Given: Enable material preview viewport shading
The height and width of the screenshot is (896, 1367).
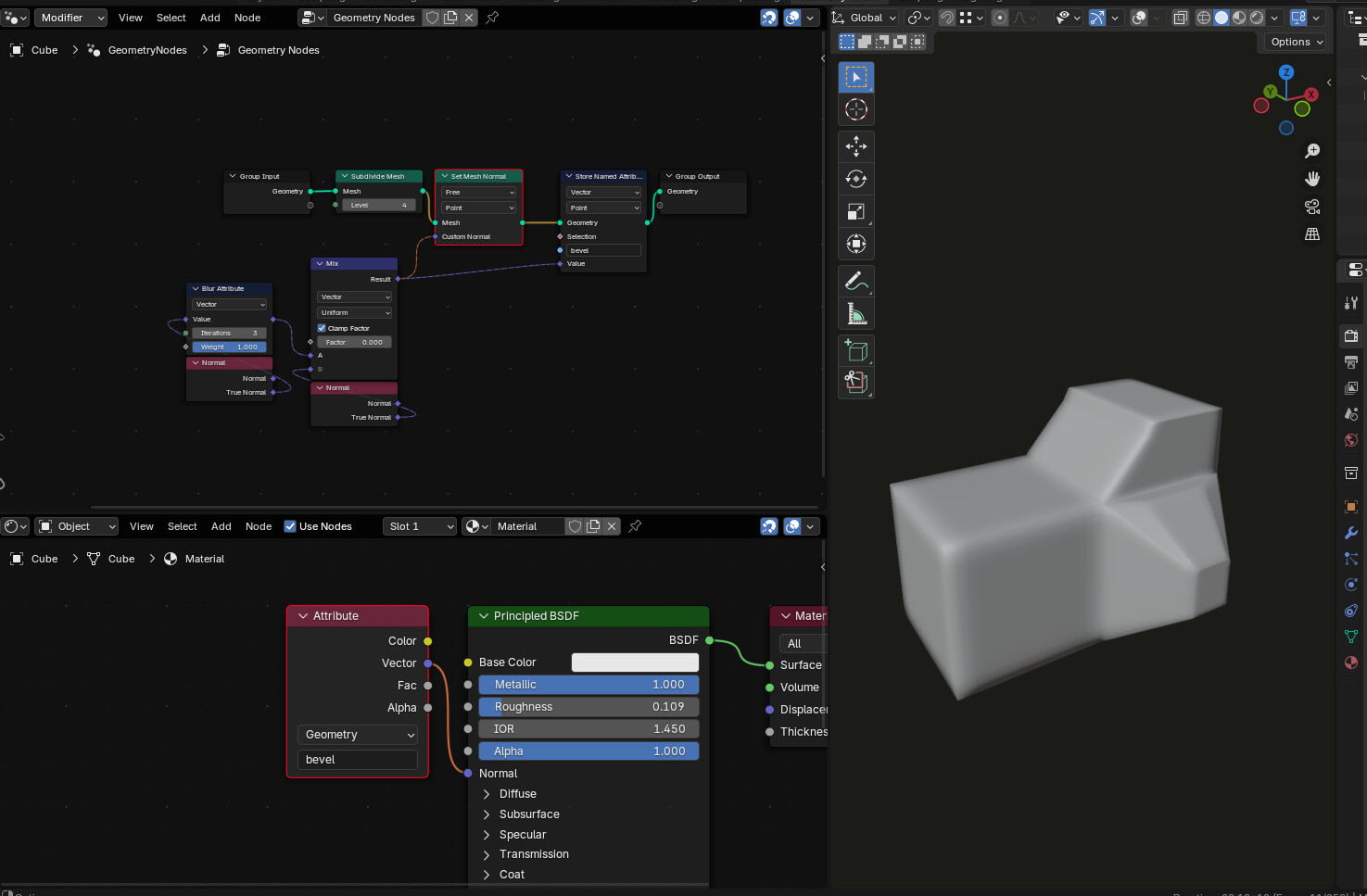Looking at the screenshot, I should [x=1239, y=18].
